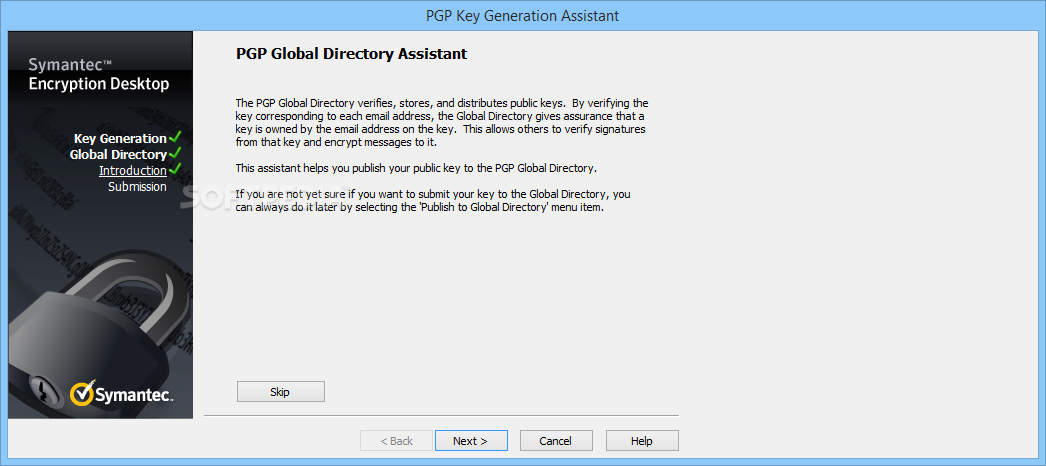This screenshot has width=1046, height=466.
Task: Click the PGP Global Directory Assistant heading
Action: pos(352,54)
